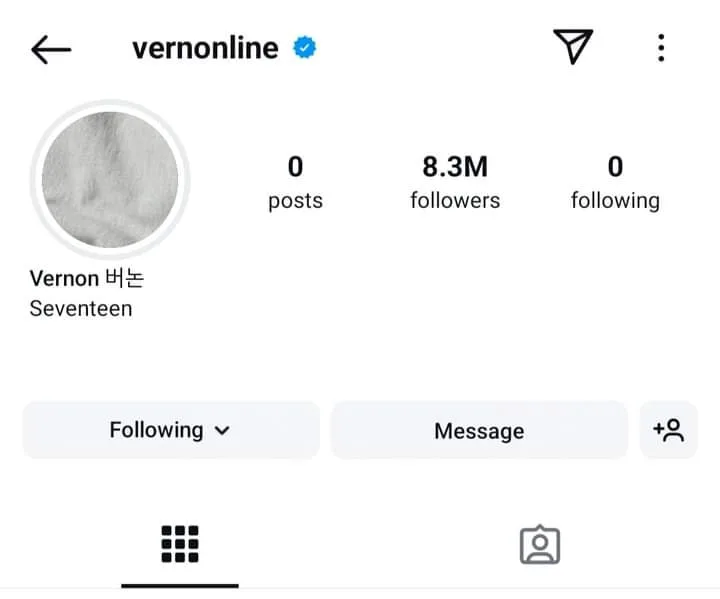The height and width of the screenshot is (599, 720).
Task: Click the "Seventeen" bio text
Action: (81, 308)
